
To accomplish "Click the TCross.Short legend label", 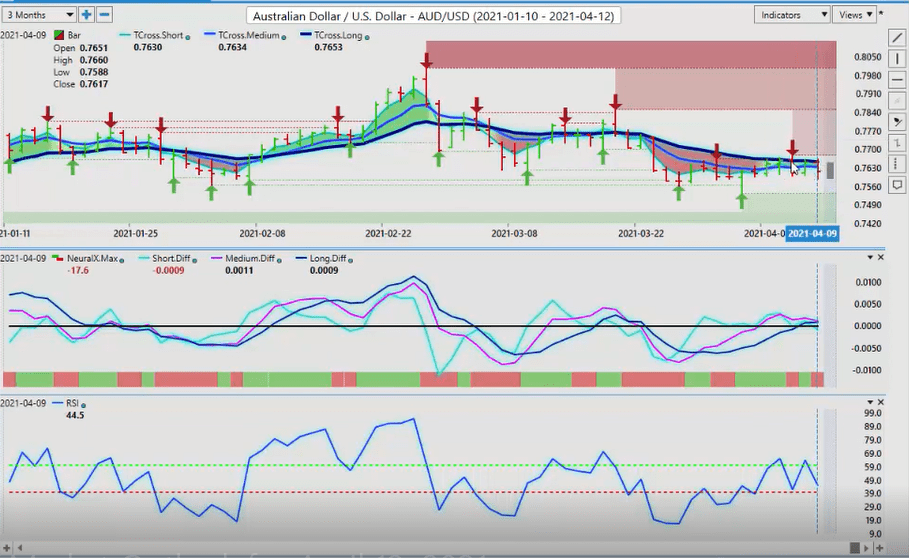I will tap(158, 35).
